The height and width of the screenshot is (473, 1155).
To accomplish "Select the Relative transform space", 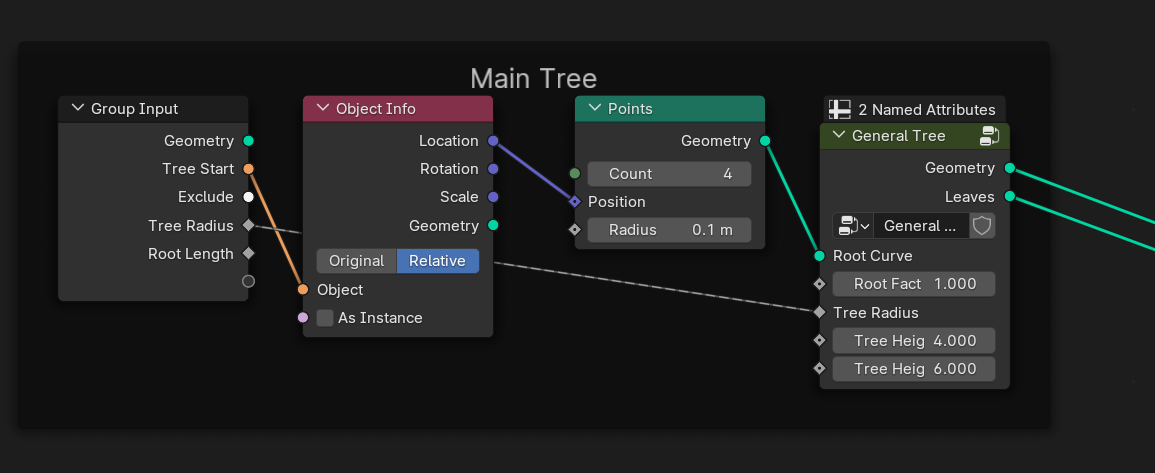I will [x=438, y=261].
